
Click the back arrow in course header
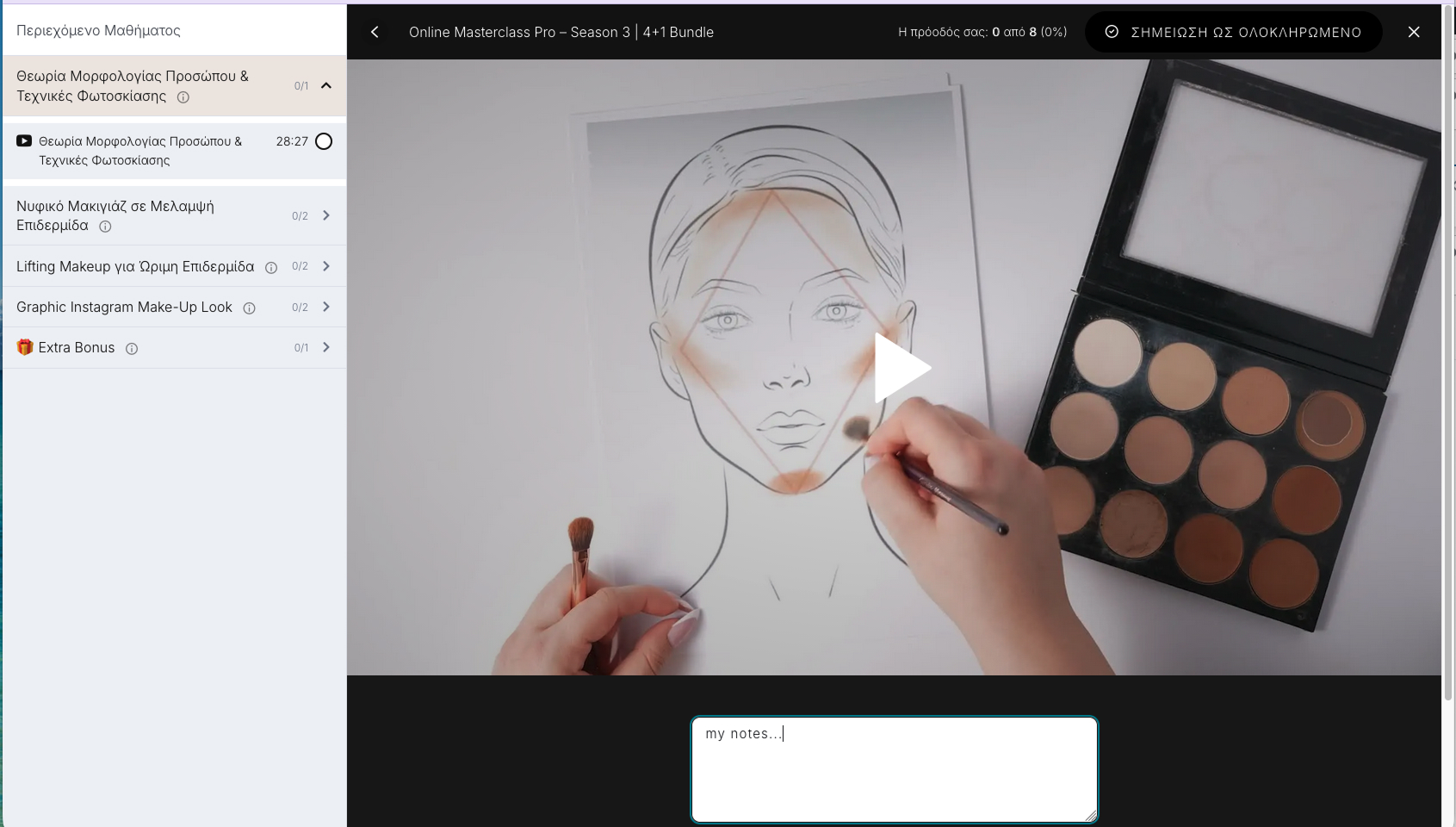click(x=375, y=32)
